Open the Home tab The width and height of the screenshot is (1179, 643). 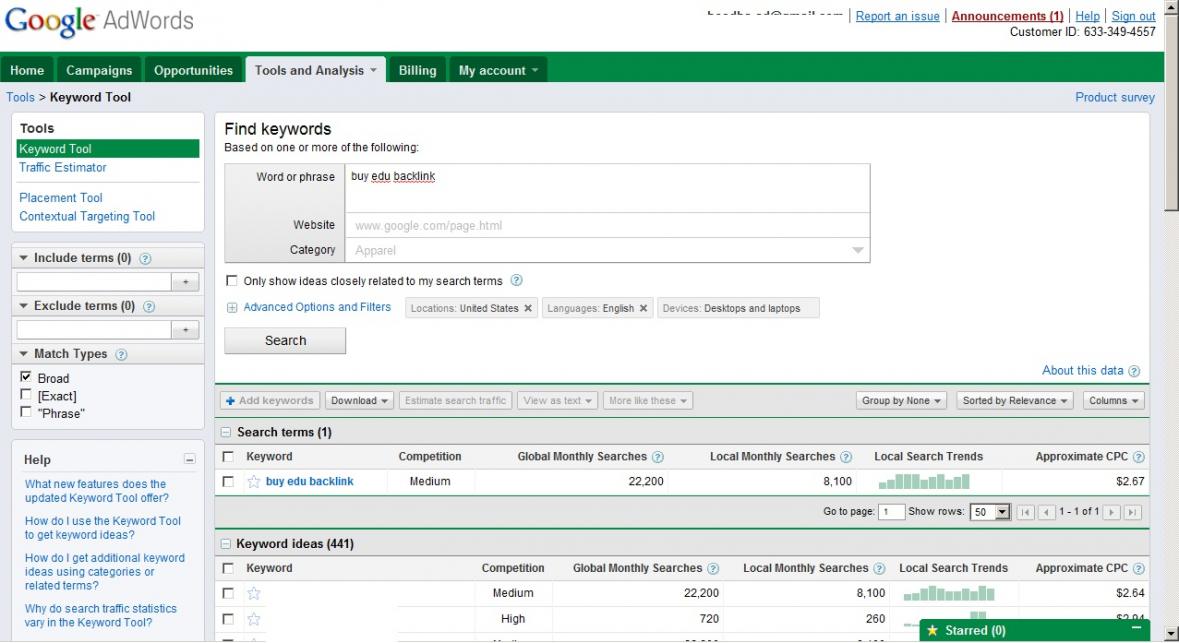tap(27, 70)
